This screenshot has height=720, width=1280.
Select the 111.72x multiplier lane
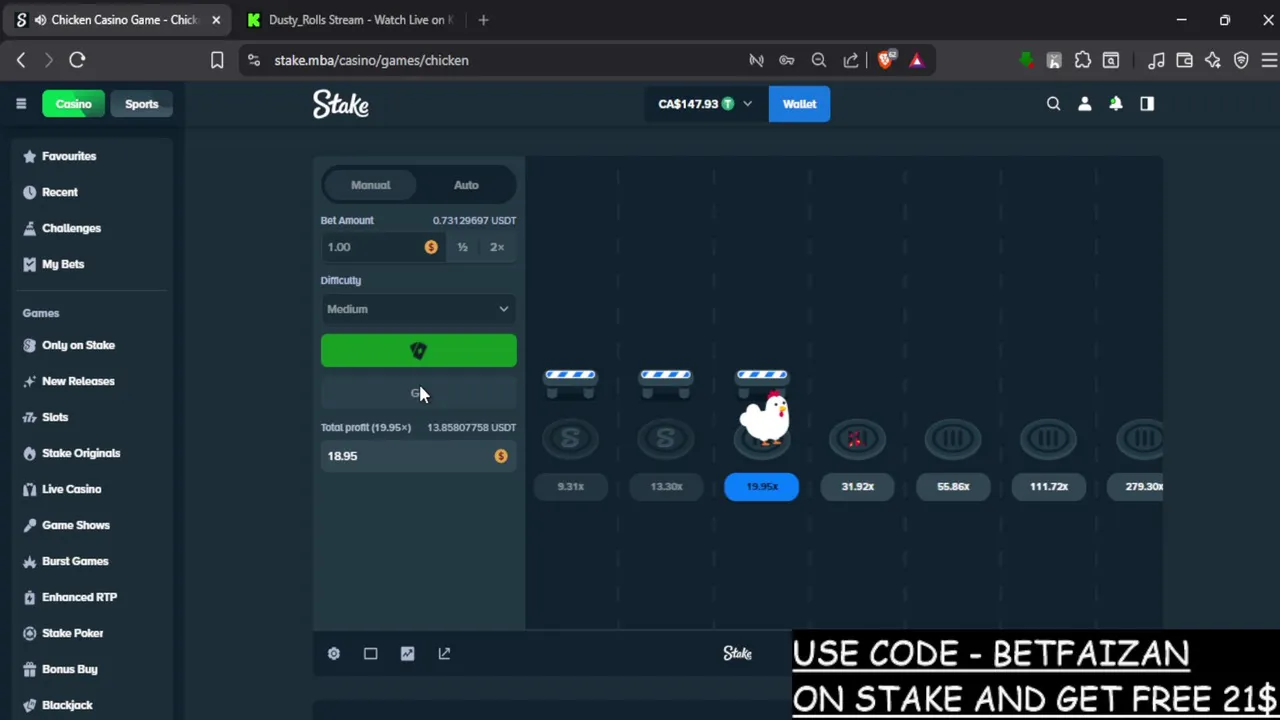[1049, 486]
